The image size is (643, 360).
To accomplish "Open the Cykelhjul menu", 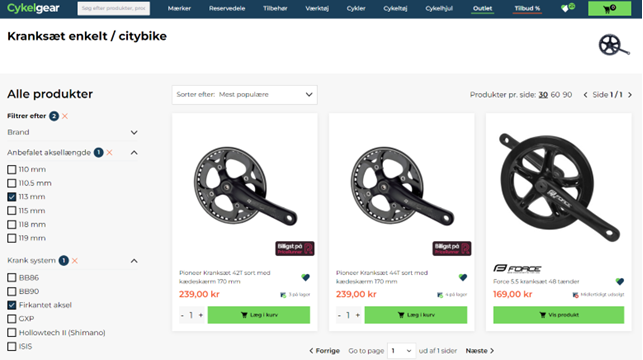I will 439,8.
